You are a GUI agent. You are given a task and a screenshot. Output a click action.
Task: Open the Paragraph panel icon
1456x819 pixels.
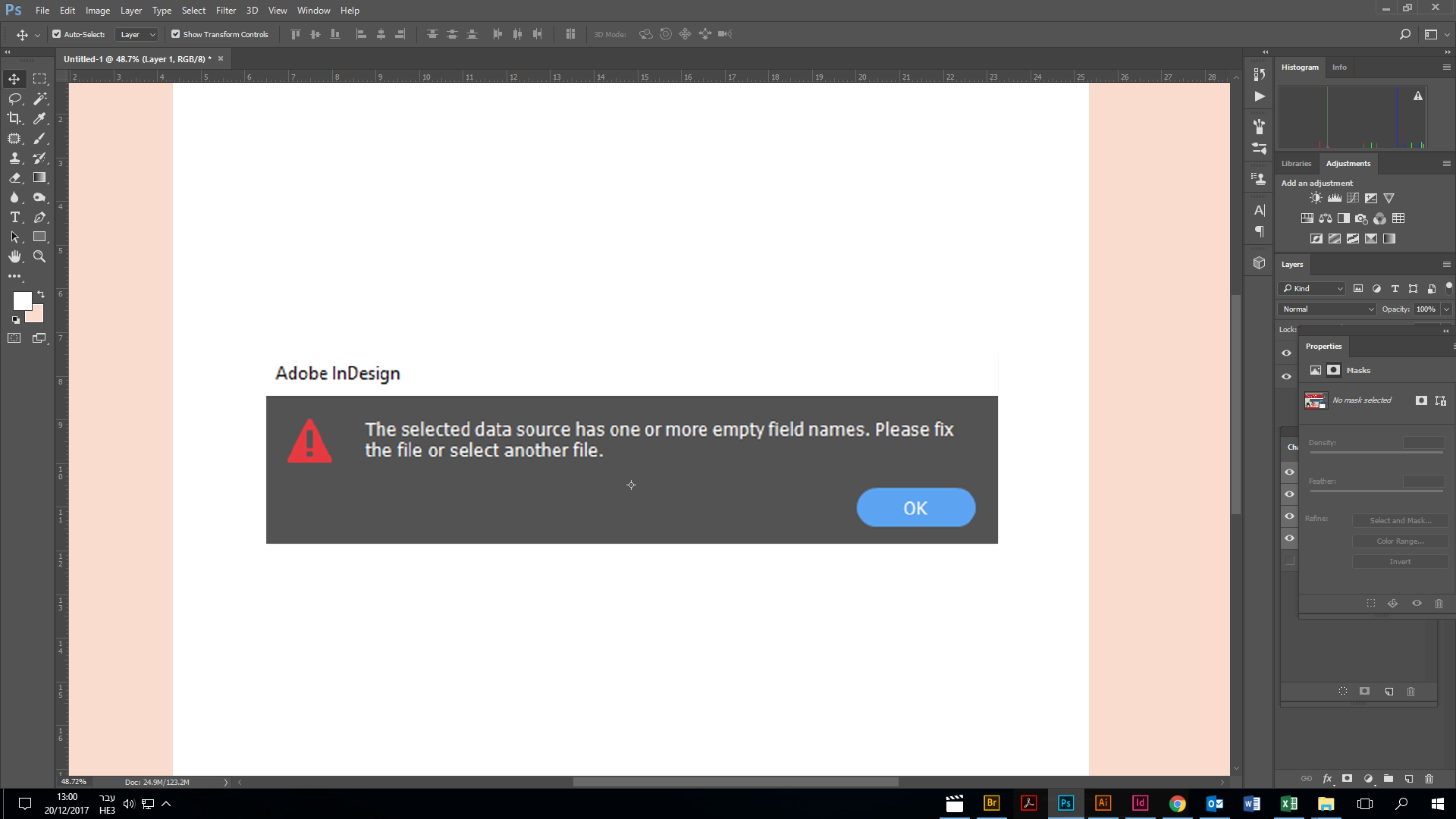[1260, 231]
